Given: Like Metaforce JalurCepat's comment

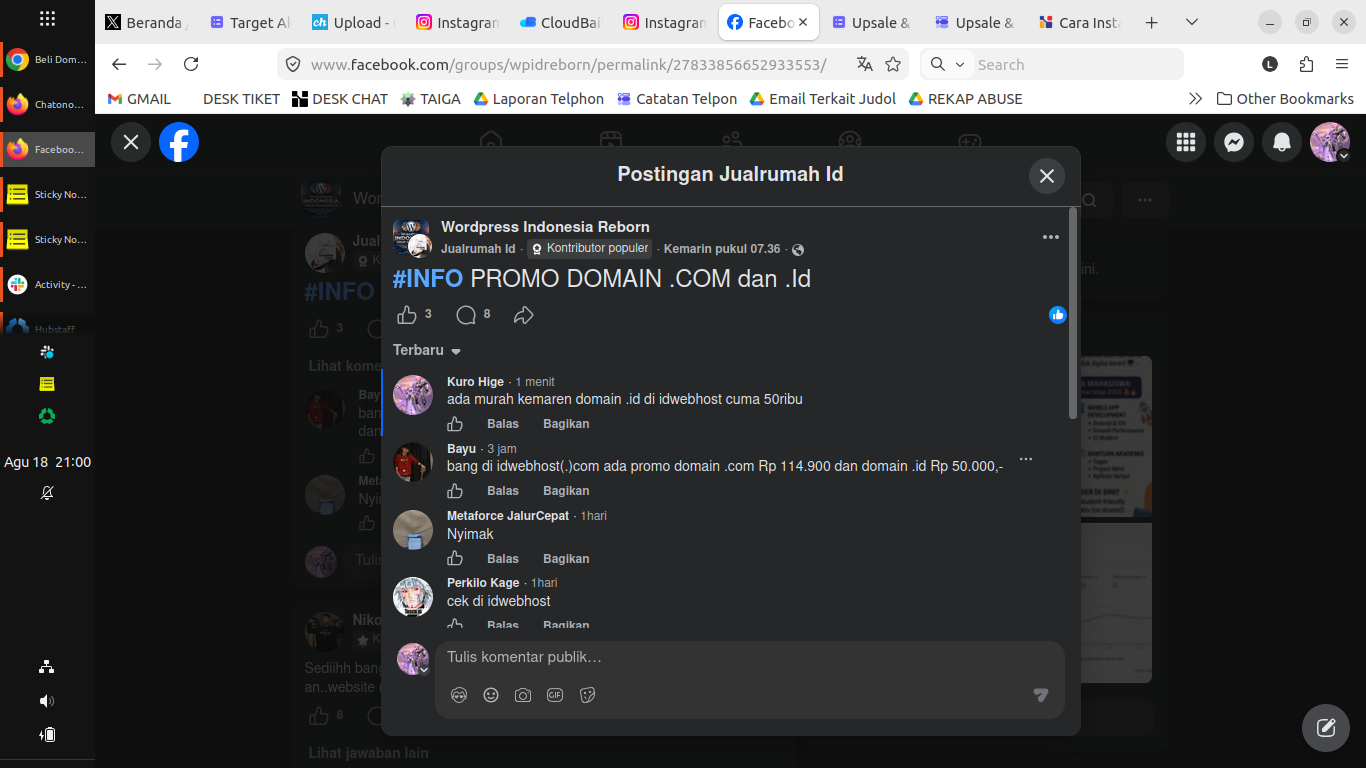Looking at the screenshot, I should point(455,559).
